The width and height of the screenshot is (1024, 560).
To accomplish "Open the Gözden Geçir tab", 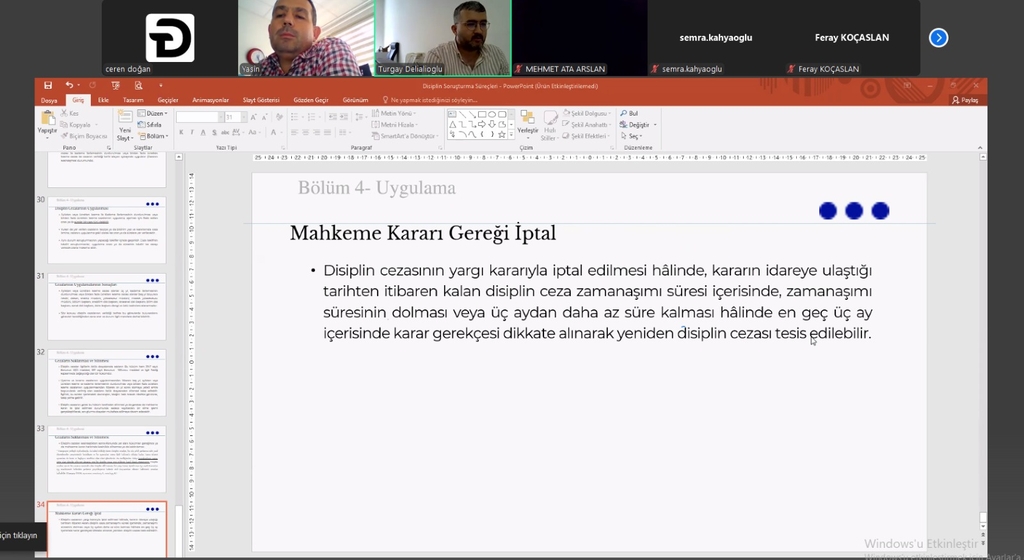I will 311,101.
